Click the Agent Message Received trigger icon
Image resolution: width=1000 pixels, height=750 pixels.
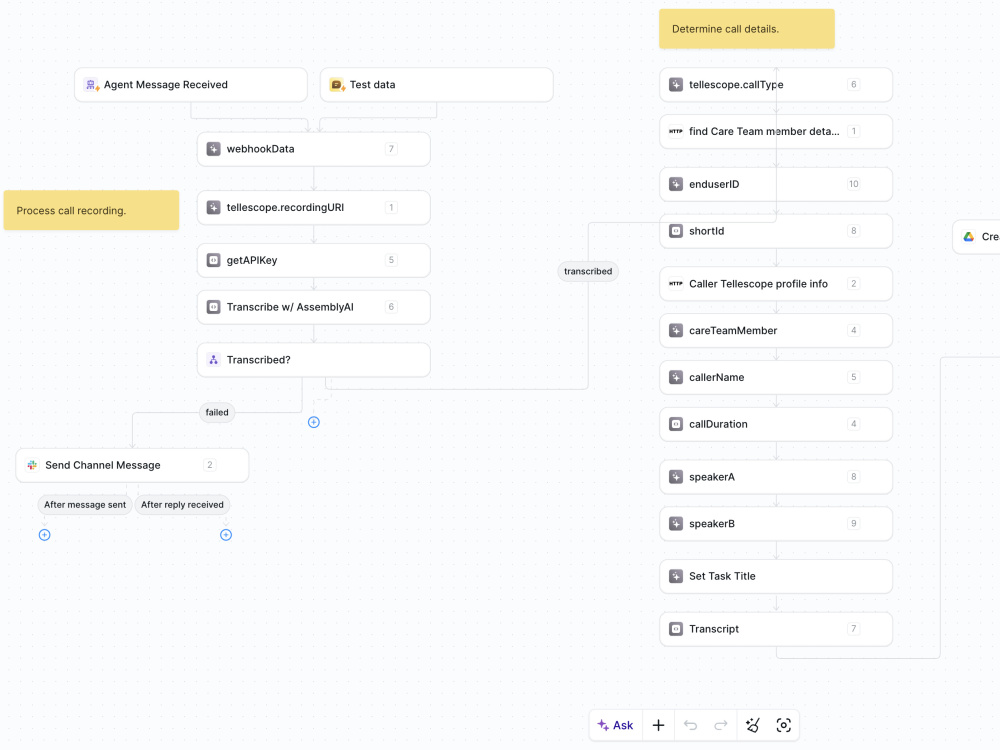(91, 85)
